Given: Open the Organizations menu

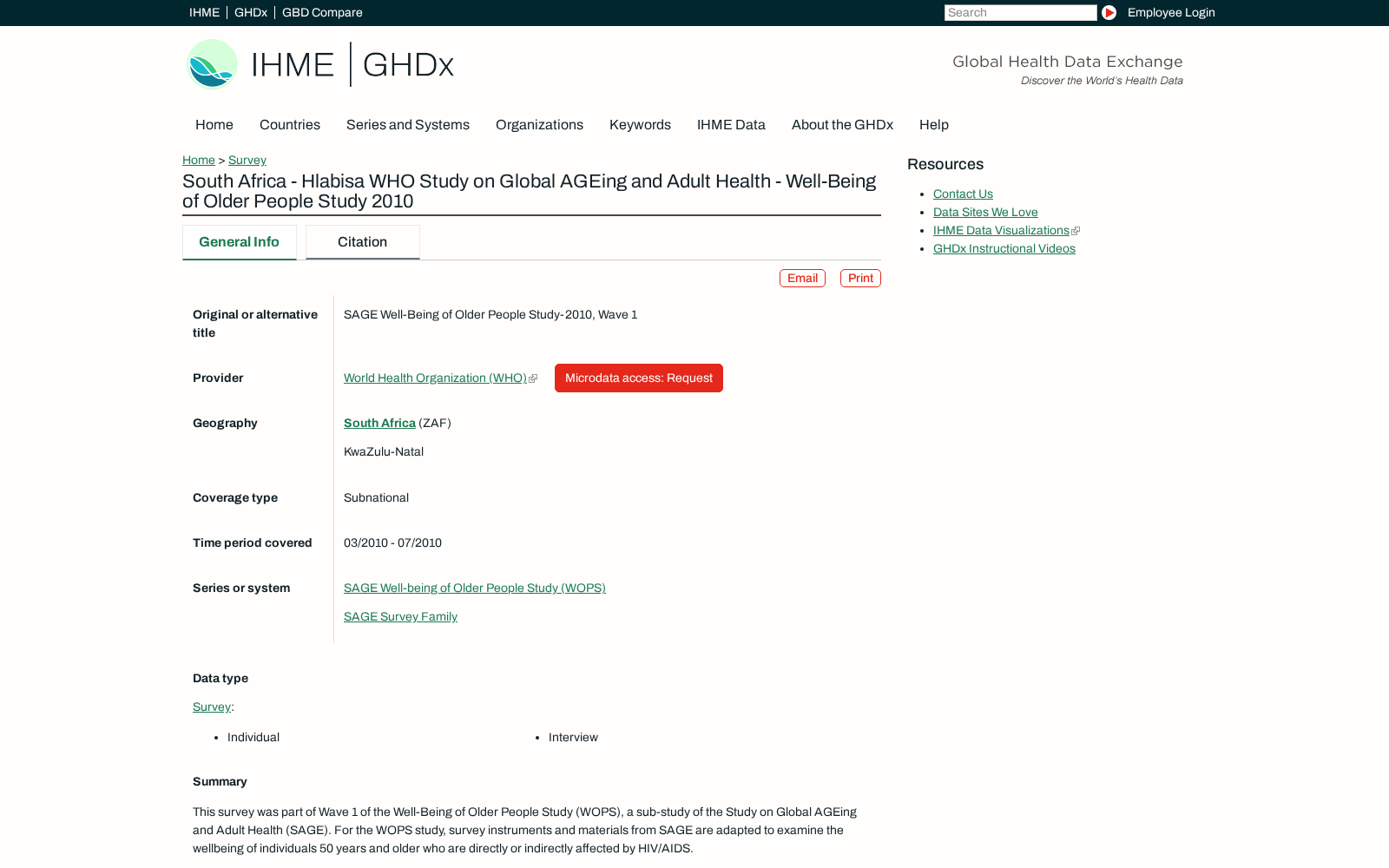Looking at the screenshot, I should [539, 124].
